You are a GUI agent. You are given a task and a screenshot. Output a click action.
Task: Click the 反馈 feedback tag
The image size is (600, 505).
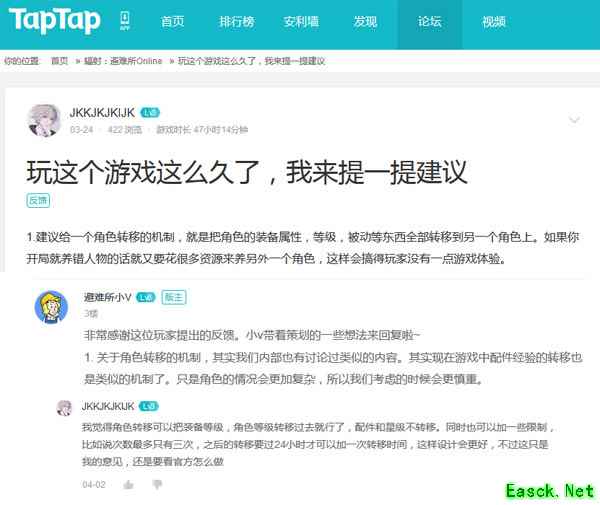tap(38, 200)
